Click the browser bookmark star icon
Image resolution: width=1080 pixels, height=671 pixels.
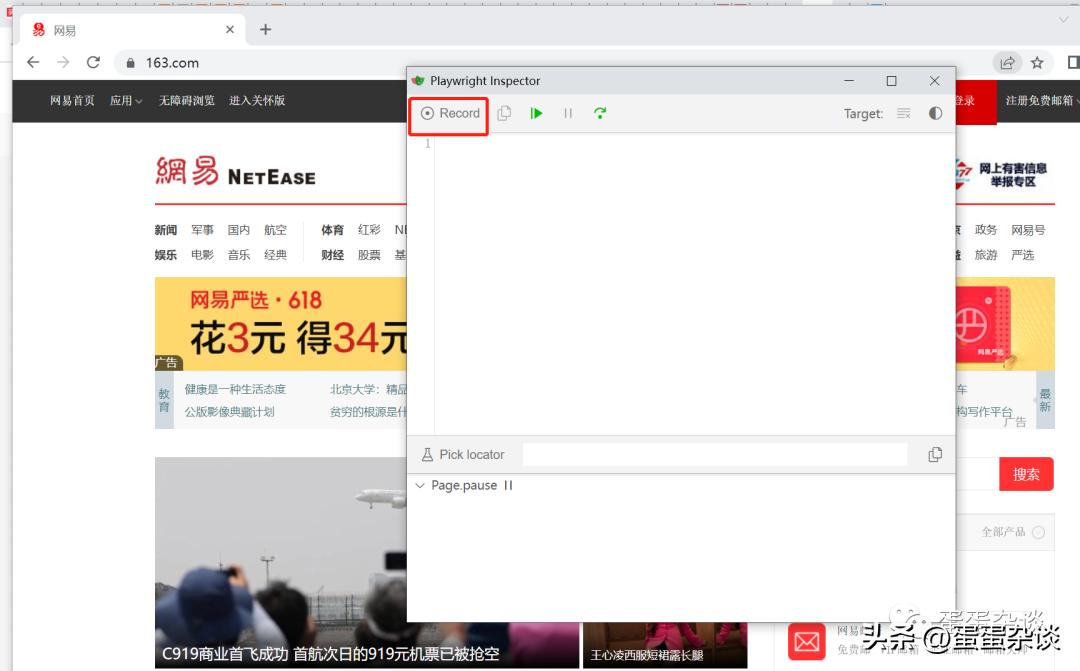click(x=1037, y=61)
